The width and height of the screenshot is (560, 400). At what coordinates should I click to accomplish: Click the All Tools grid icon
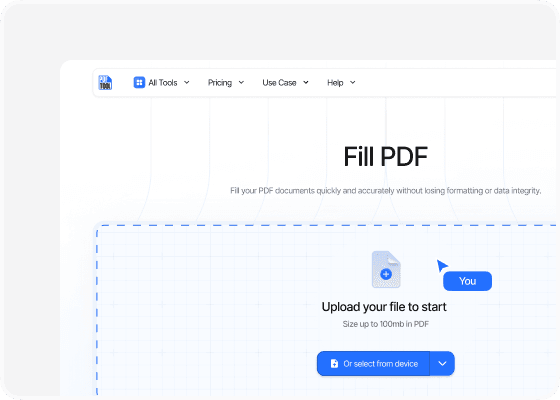click(x=139, y=82)
